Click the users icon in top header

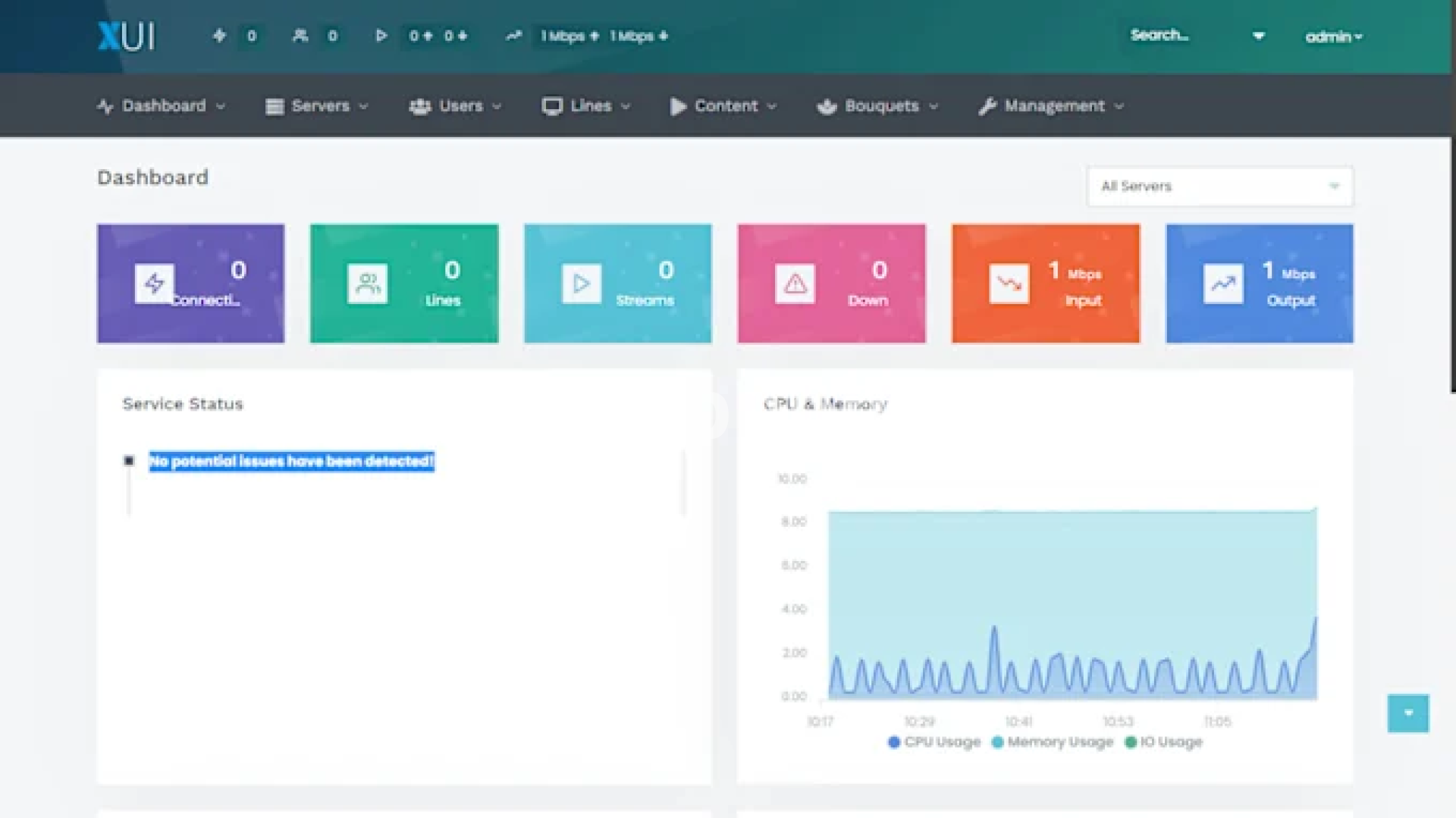[x=300, y=36]
